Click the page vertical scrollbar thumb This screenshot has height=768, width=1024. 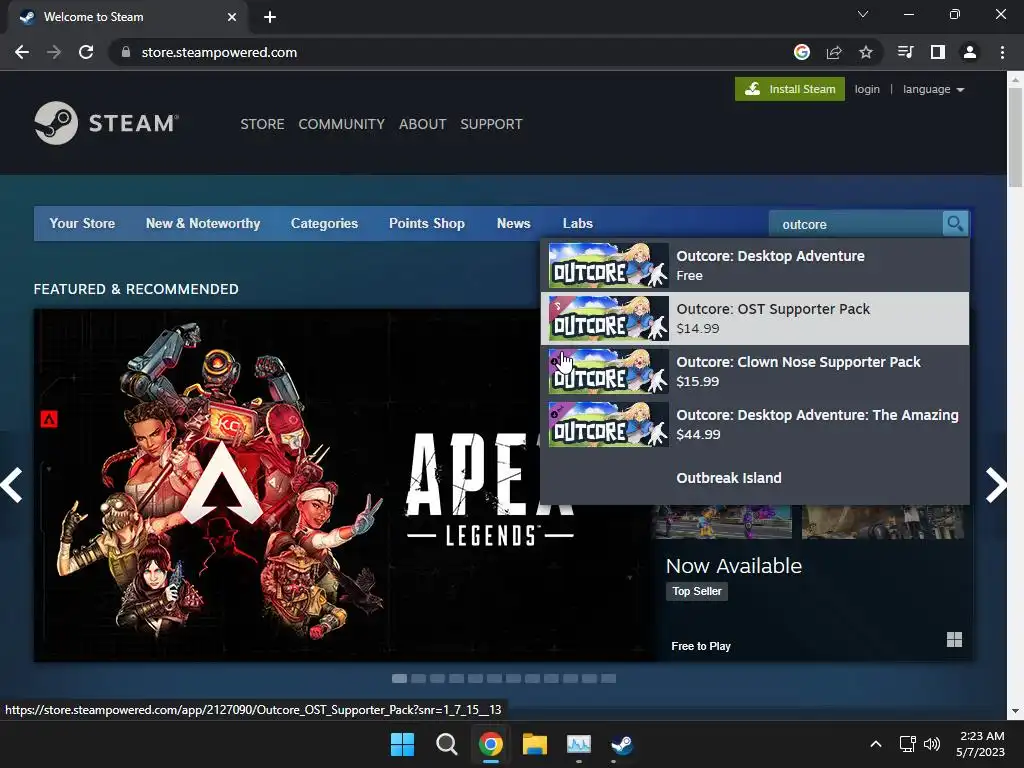pos(1016,137)
